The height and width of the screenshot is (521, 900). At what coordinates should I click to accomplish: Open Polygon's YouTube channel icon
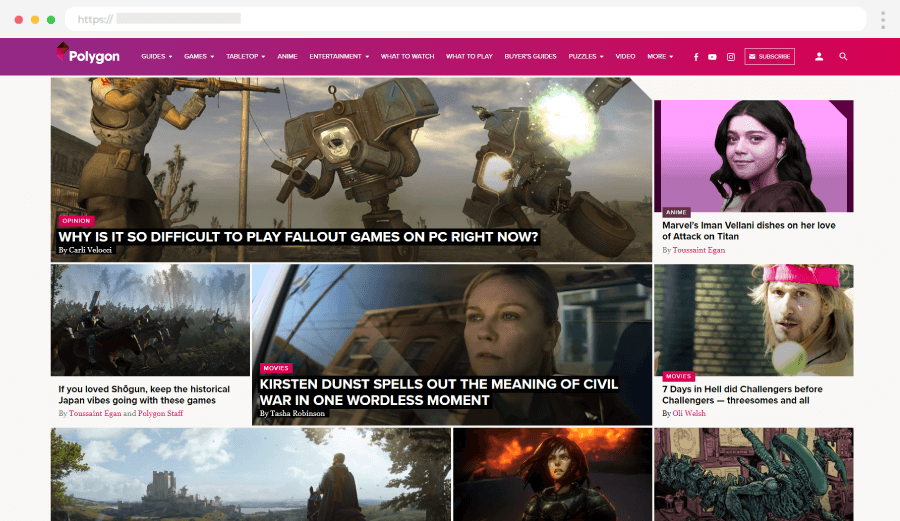click(712, 57)
